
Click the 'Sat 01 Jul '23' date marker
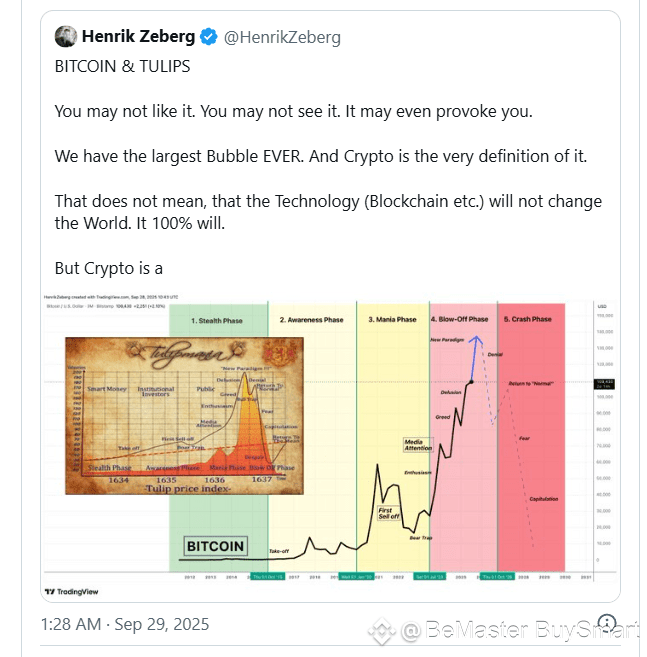(430, 577)
